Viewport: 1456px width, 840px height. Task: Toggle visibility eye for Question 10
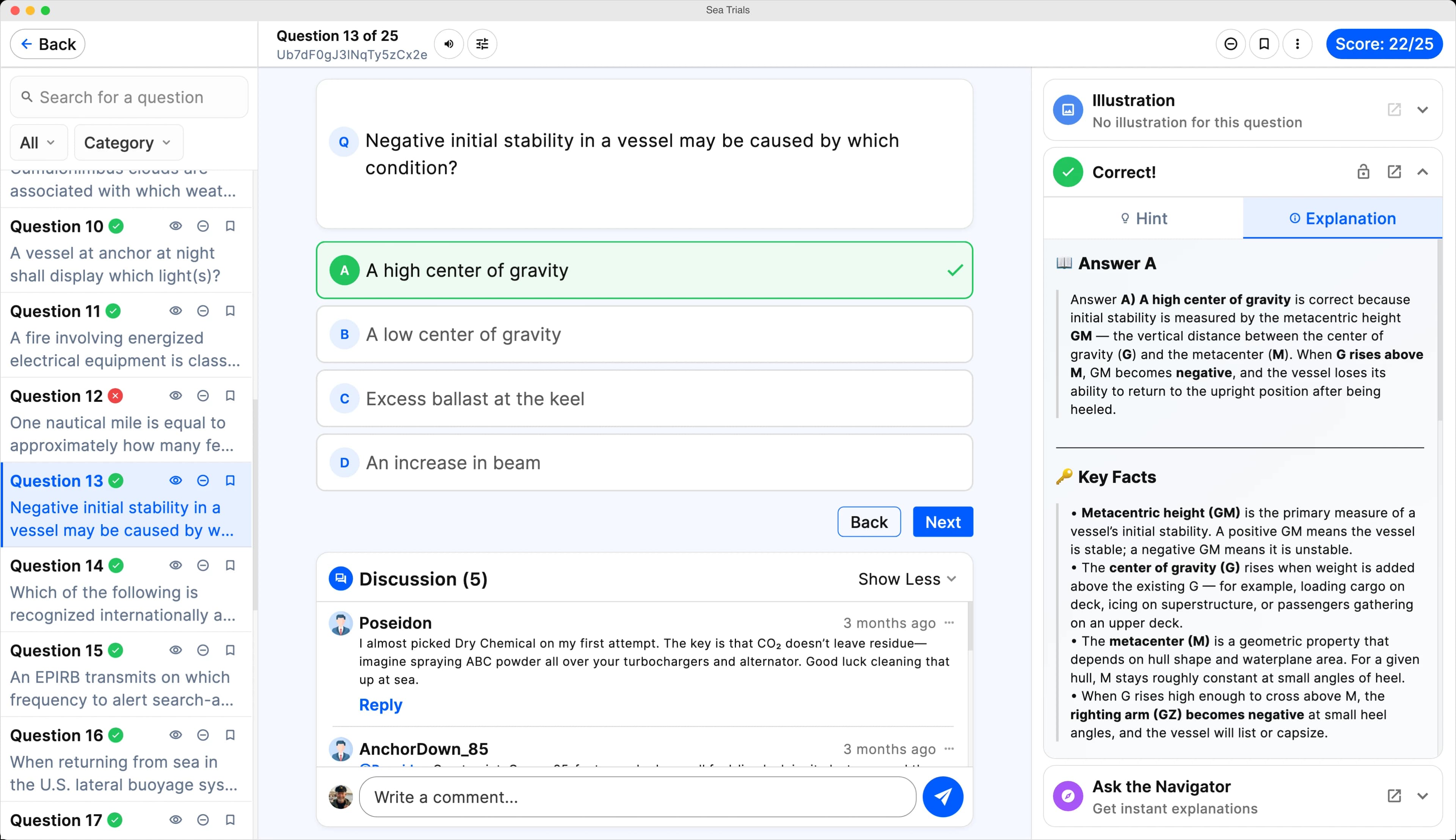pos(176,226)
